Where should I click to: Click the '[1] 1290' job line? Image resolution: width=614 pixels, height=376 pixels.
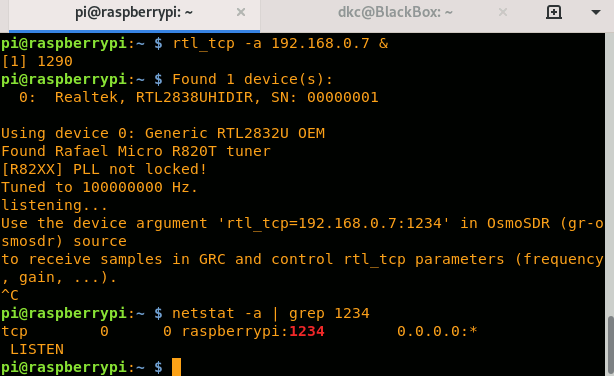pos(37,61)
